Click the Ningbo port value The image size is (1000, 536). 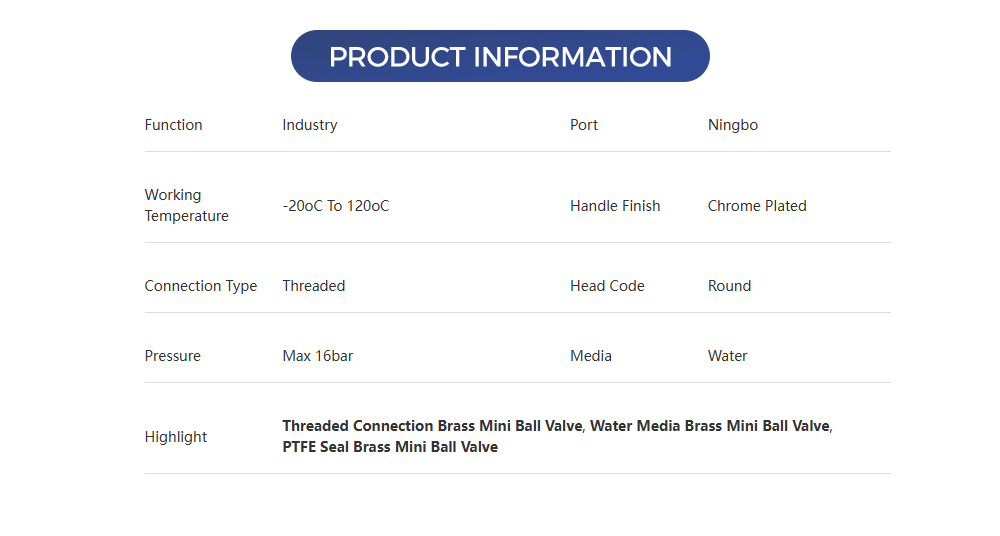[733, 125]
